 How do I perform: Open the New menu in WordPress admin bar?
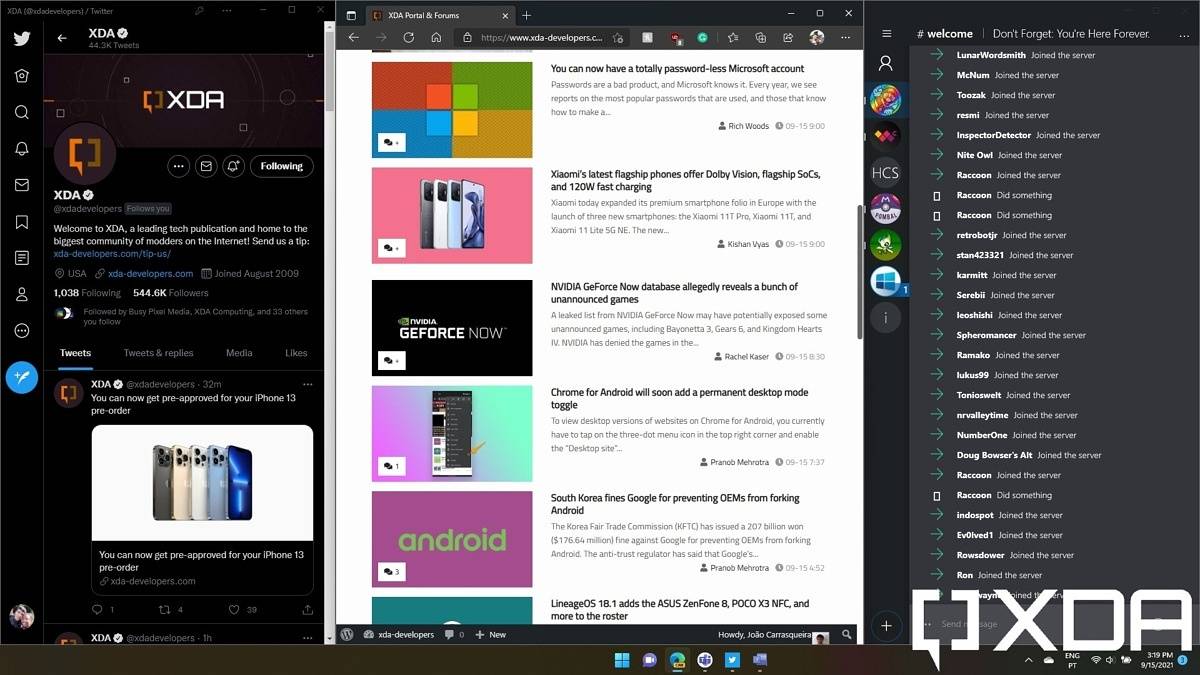(x=490, y=634)
